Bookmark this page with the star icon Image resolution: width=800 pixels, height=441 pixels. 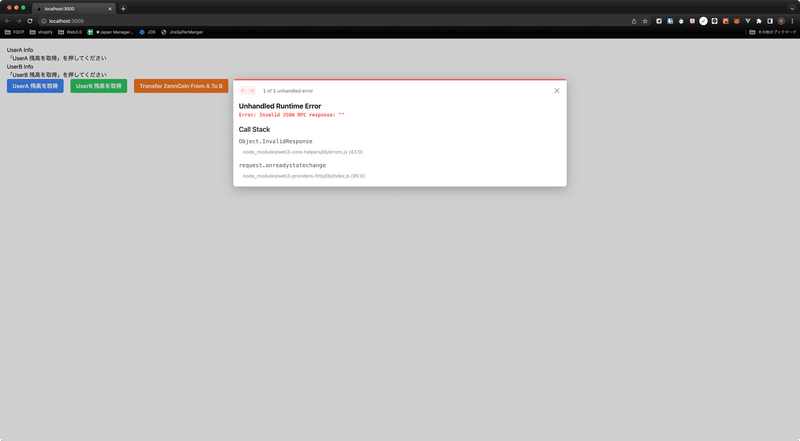(x=645, y=21)
